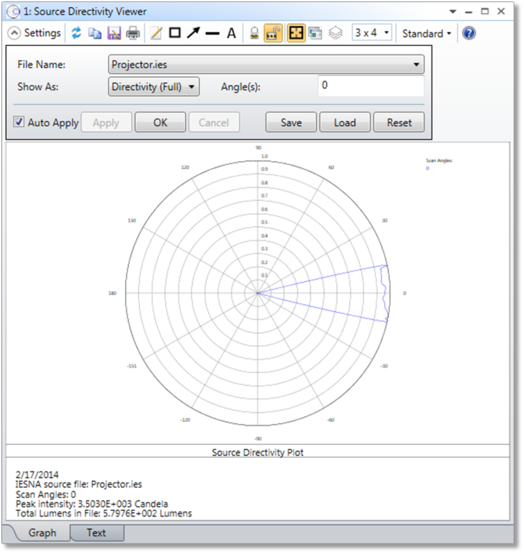This screenshot has width=524, height=553.
Task: Copy the plot to clipboard
Action: click(95, 34)
